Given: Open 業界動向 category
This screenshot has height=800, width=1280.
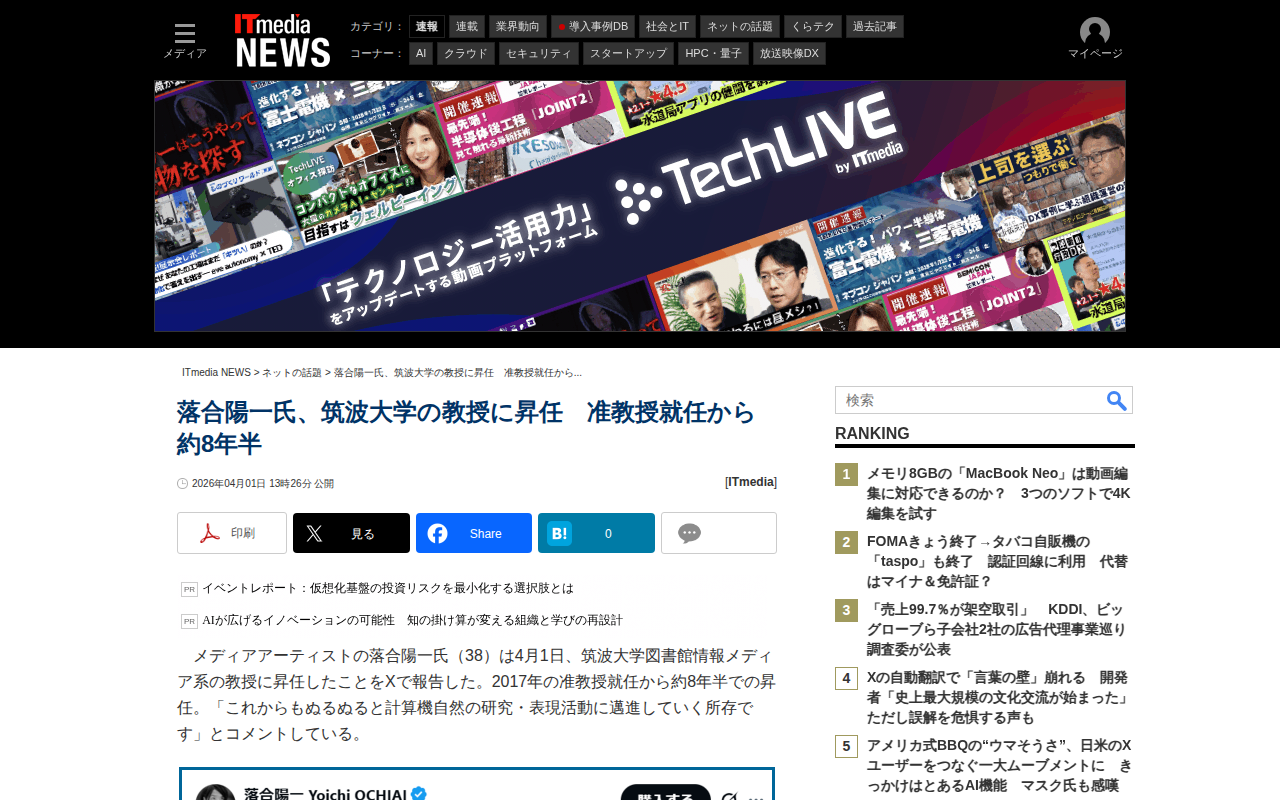Looking at the screenshot, I should (518, 26).
